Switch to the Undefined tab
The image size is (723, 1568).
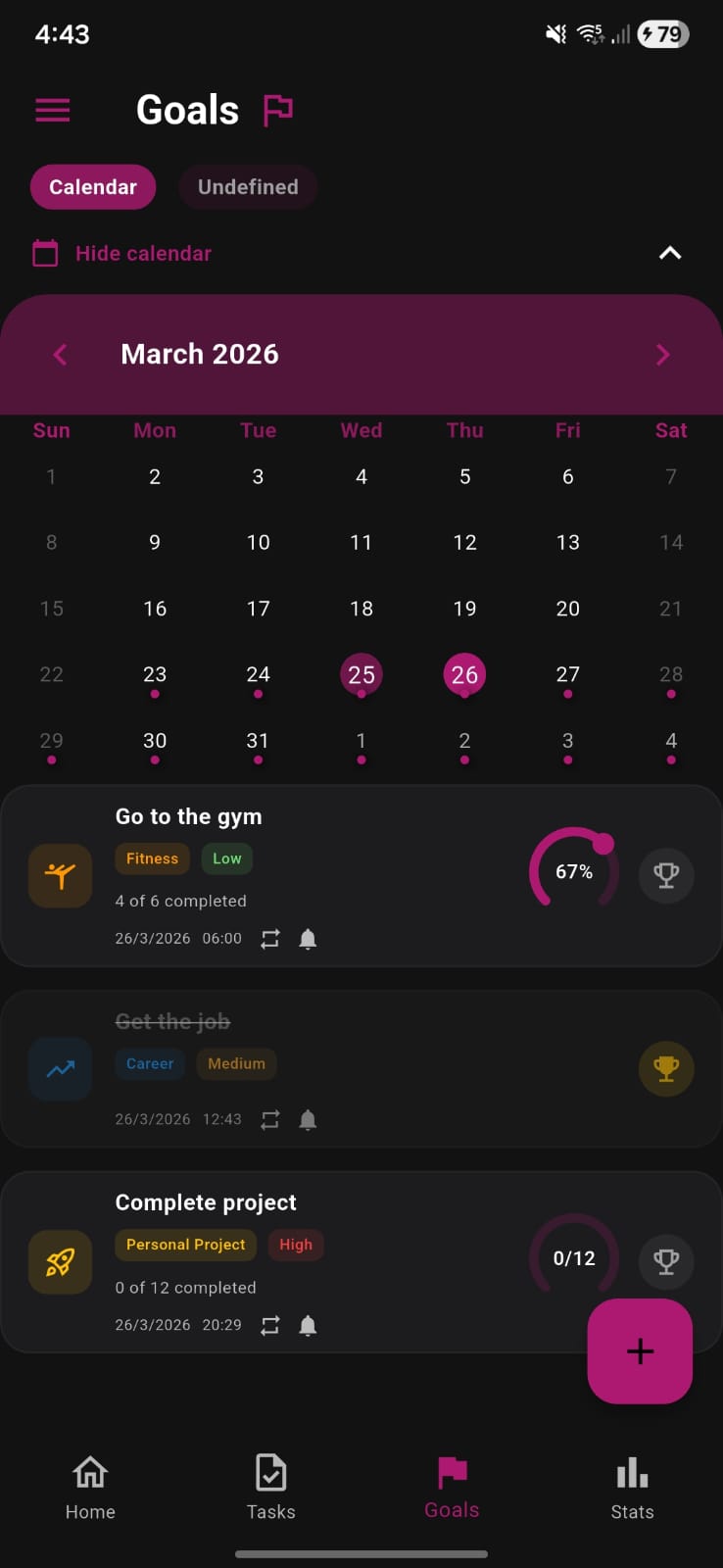(248, 187)
